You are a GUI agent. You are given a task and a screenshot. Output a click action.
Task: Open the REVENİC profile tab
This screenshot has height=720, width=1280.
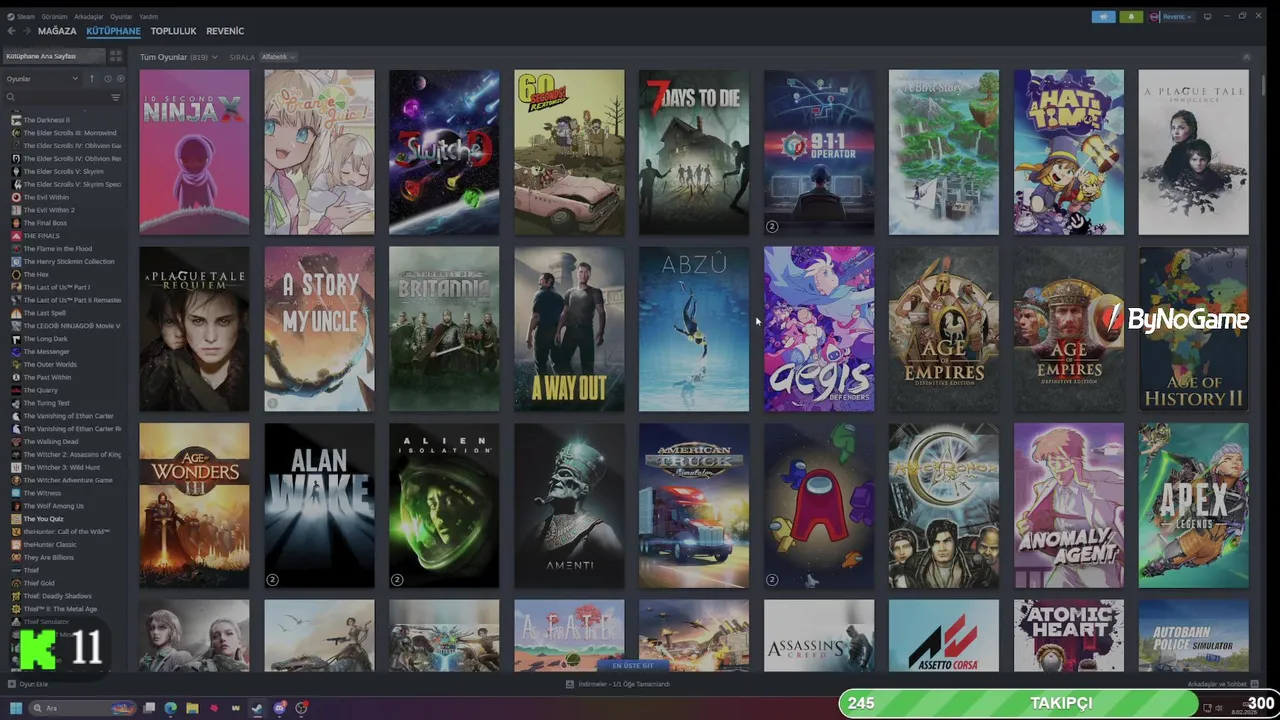pos(225,31)
